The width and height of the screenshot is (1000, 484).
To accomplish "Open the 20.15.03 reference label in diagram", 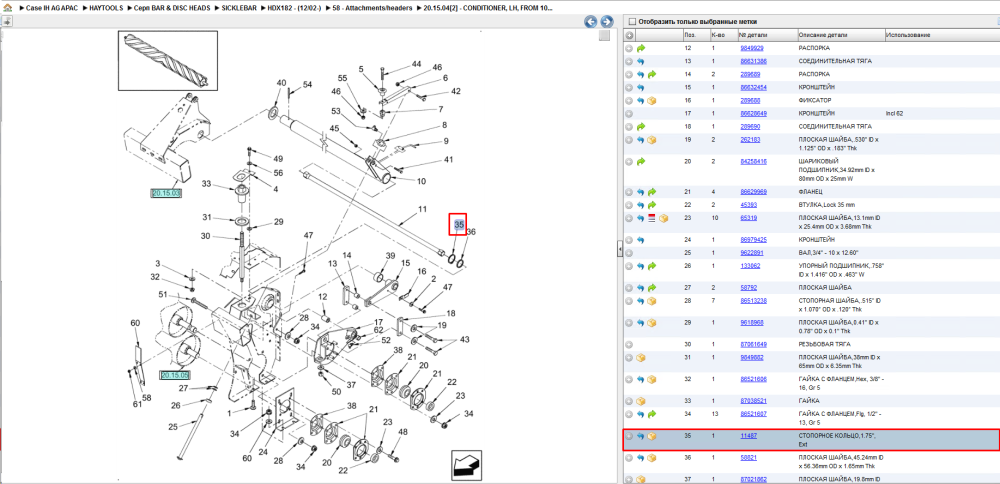I will coord(166,193).
